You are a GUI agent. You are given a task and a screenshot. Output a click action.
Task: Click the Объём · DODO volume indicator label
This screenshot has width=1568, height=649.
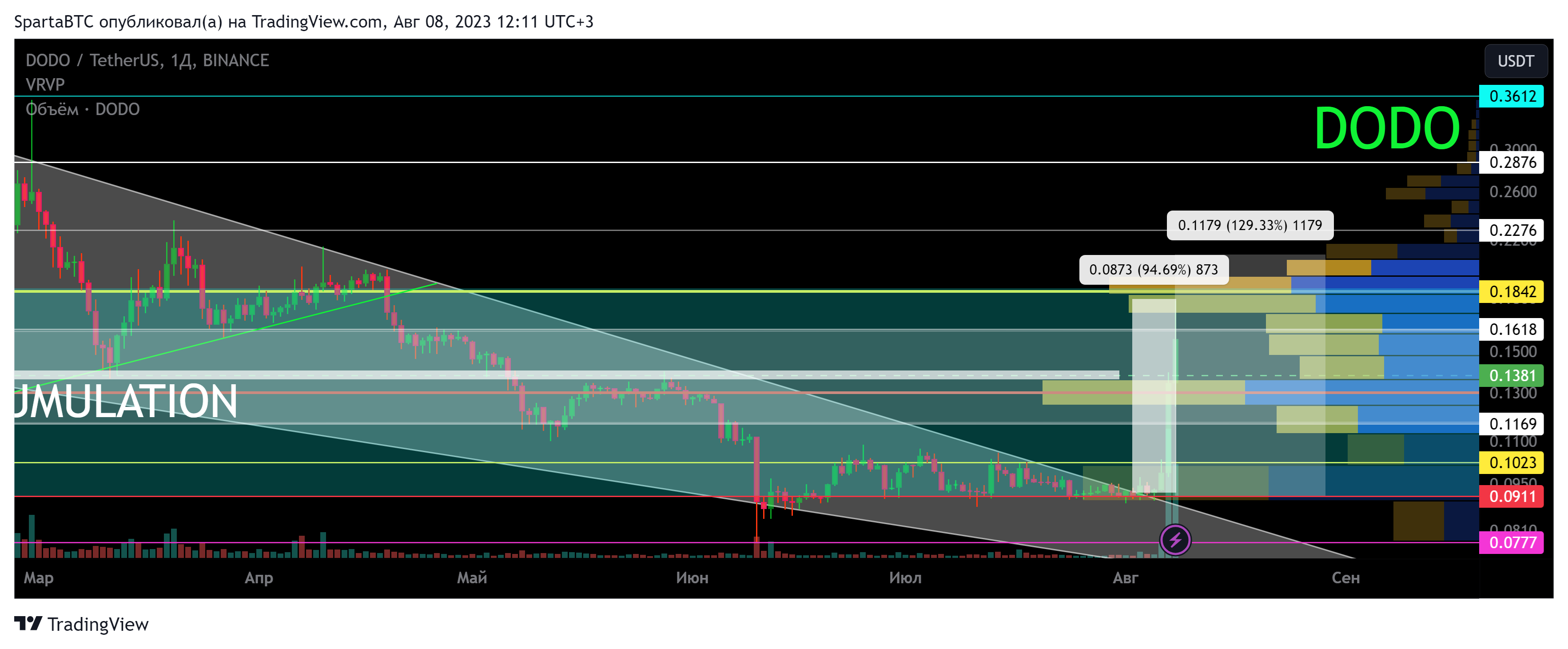[x=83, y=110]
